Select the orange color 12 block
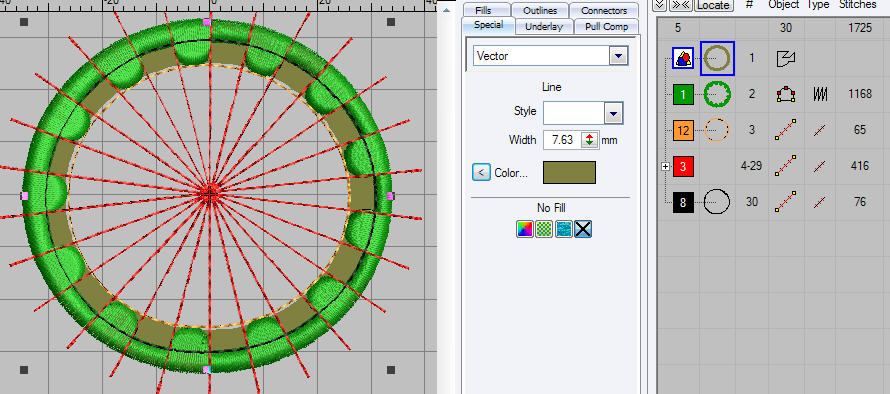Viewport: 890px width, 394px height. (683, 131)
